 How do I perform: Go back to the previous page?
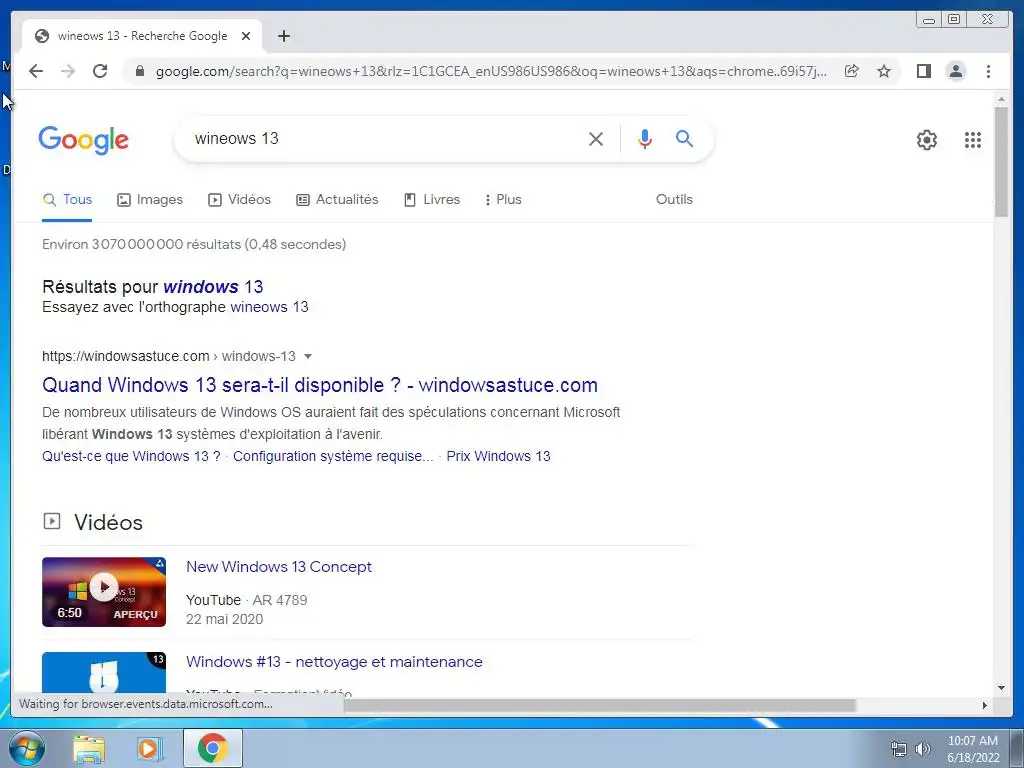36,71
